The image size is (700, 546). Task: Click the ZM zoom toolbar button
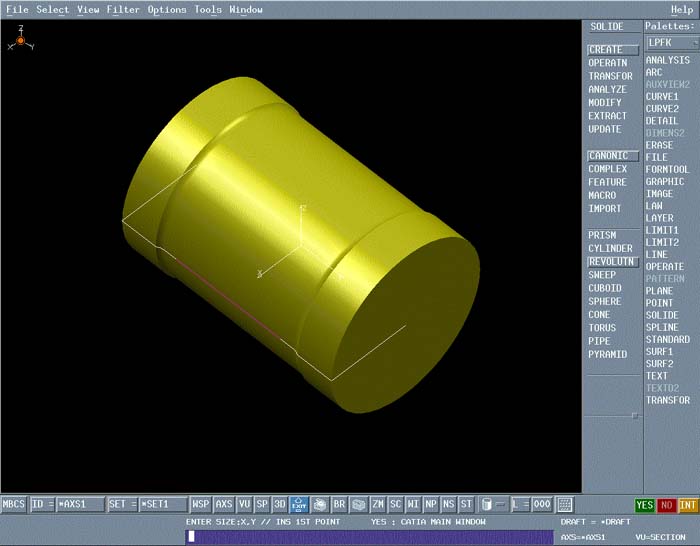378,505
